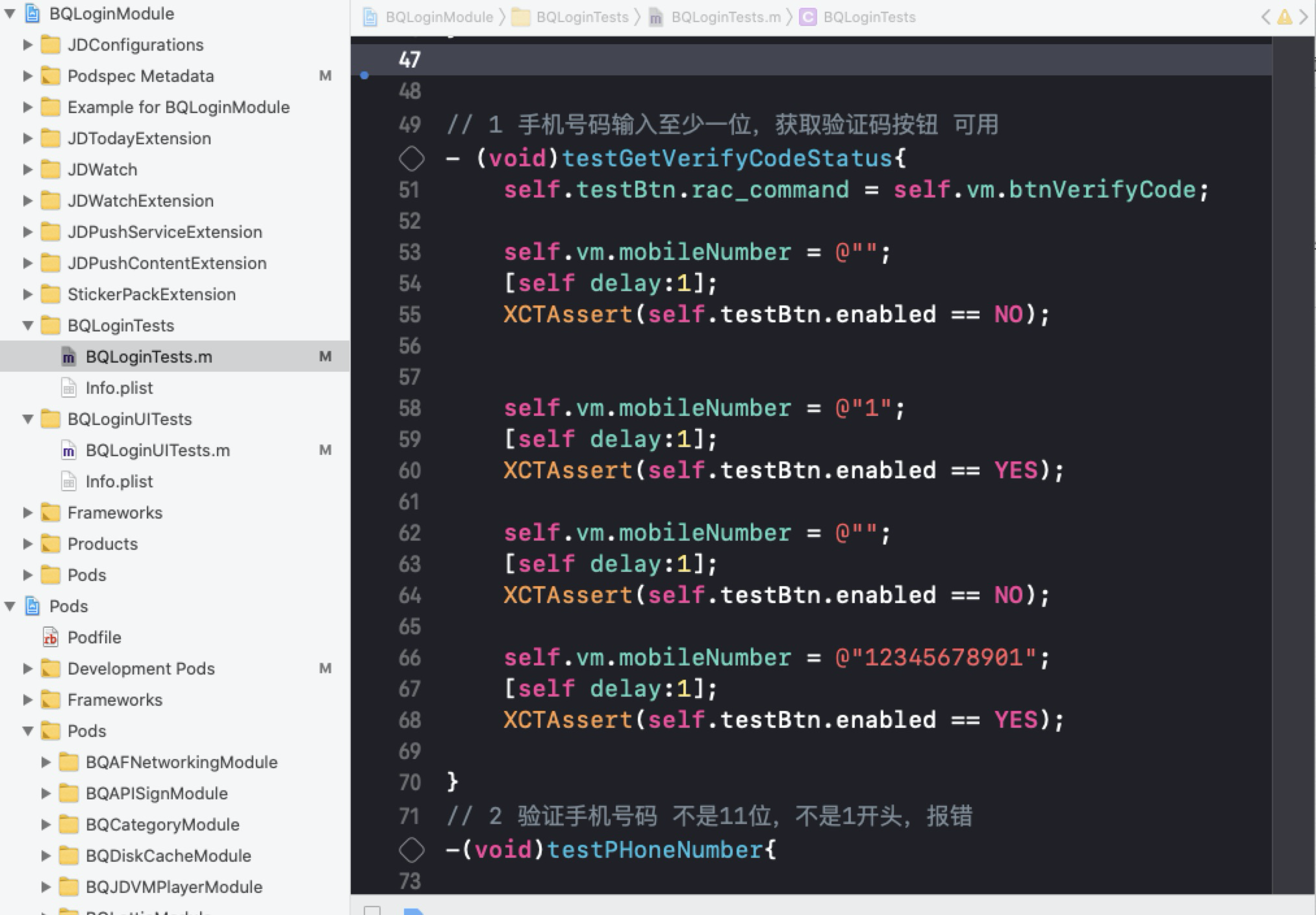Run the testPHoneNumber test diamond

411,849
